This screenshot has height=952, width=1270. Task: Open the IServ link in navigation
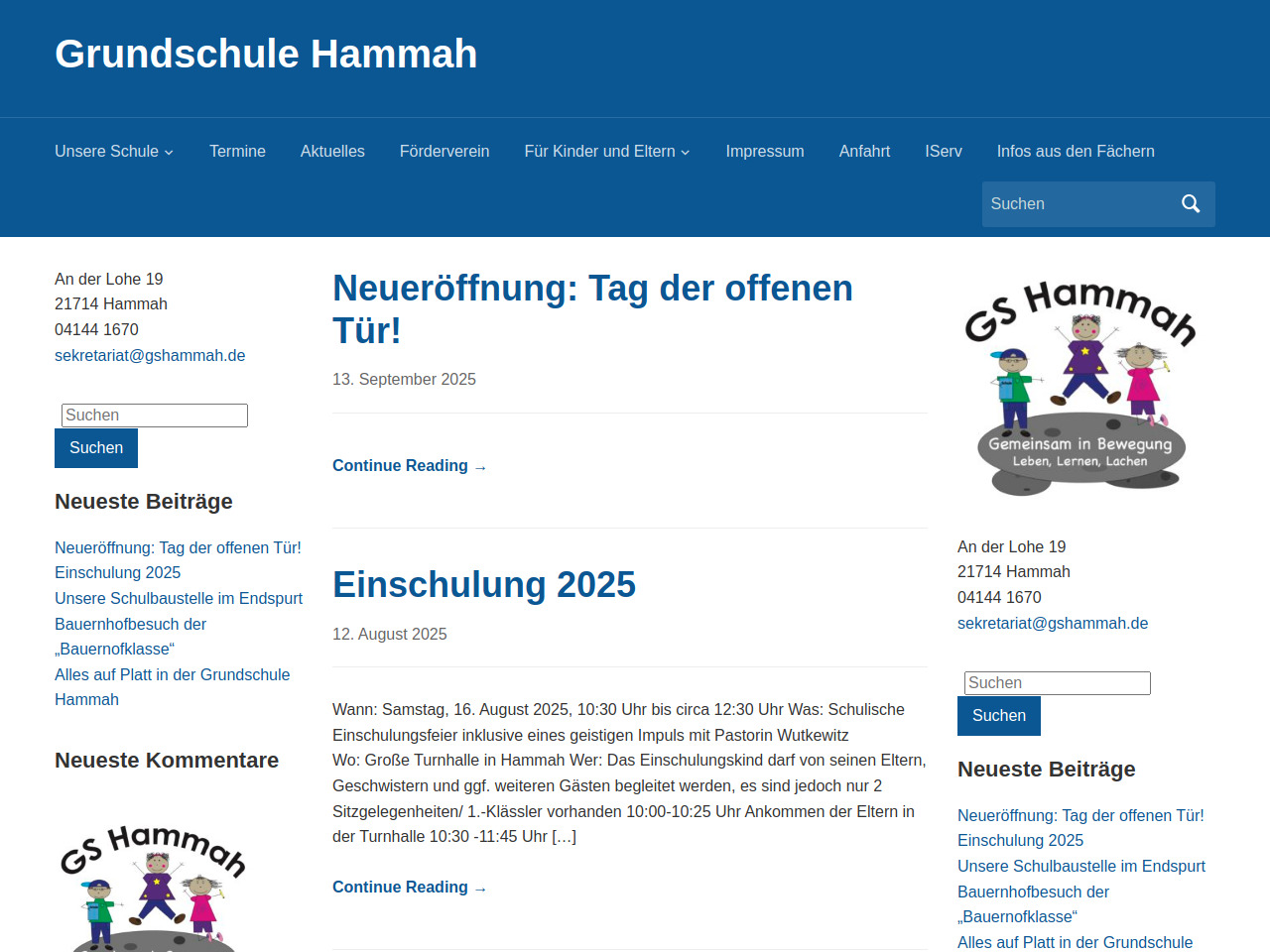coord(943,152)
